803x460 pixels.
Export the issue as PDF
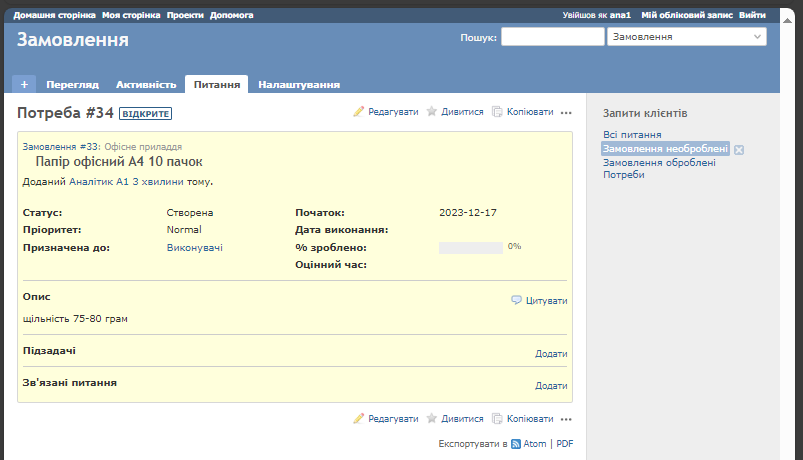pos(565,443)
